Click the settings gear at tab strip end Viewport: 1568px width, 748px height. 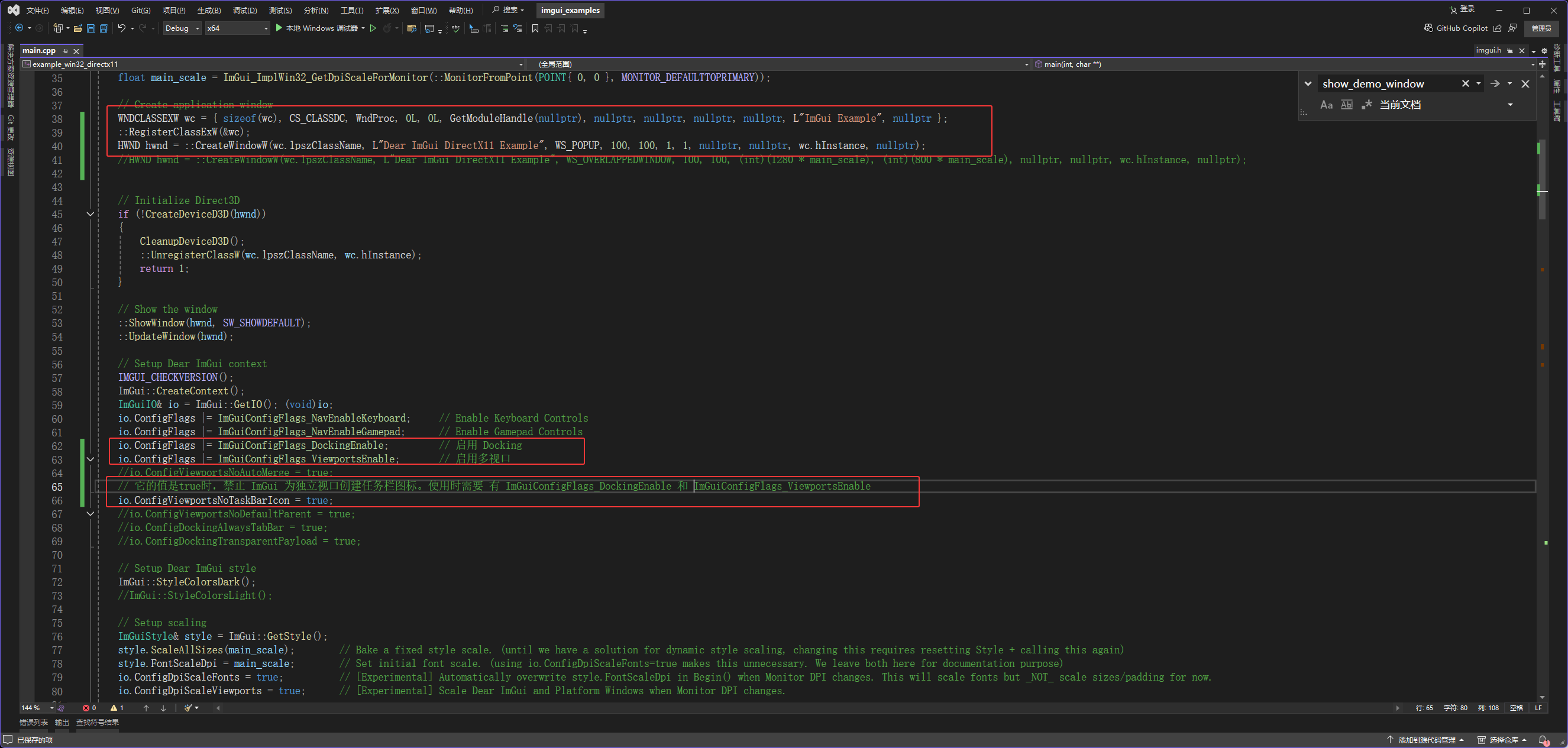point(1544,50)
